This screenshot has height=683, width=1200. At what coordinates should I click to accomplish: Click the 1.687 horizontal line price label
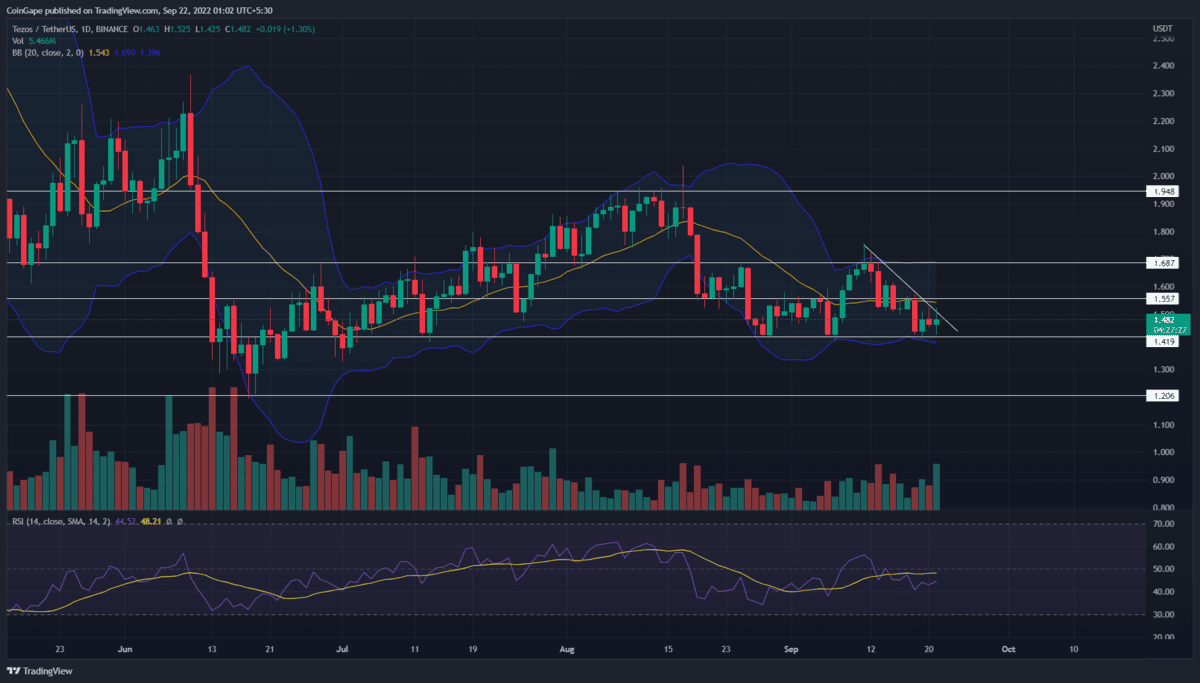tap(1161, 263)
